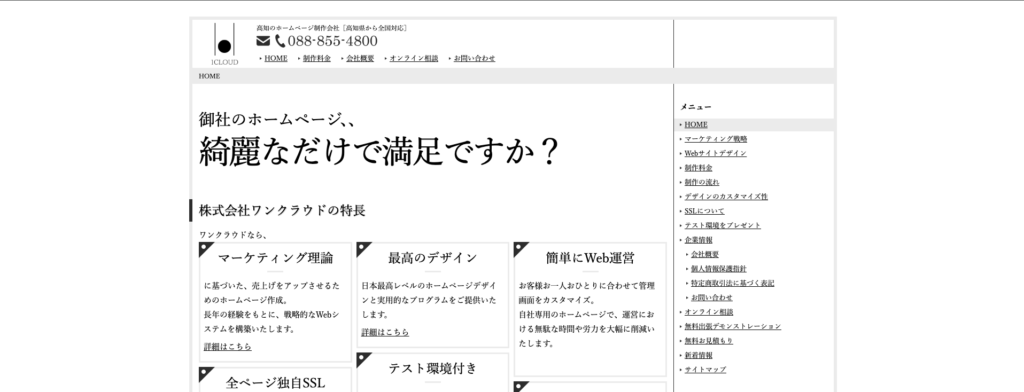
Task: Click the メニュー sidebar heading
Action: coord(696,106)
